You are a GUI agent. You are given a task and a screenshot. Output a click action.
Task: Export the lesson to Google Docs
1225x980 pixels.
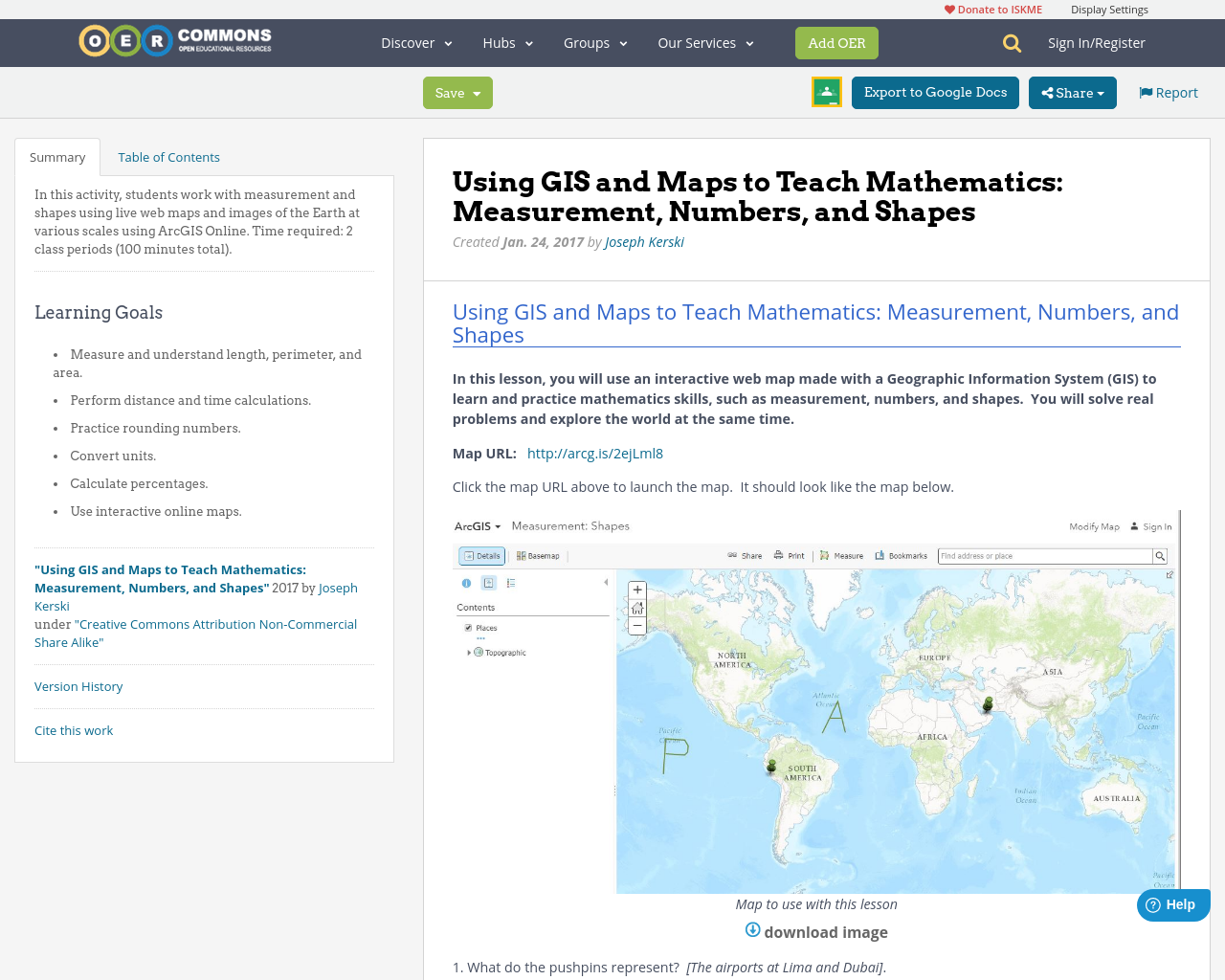pos(935,91)
